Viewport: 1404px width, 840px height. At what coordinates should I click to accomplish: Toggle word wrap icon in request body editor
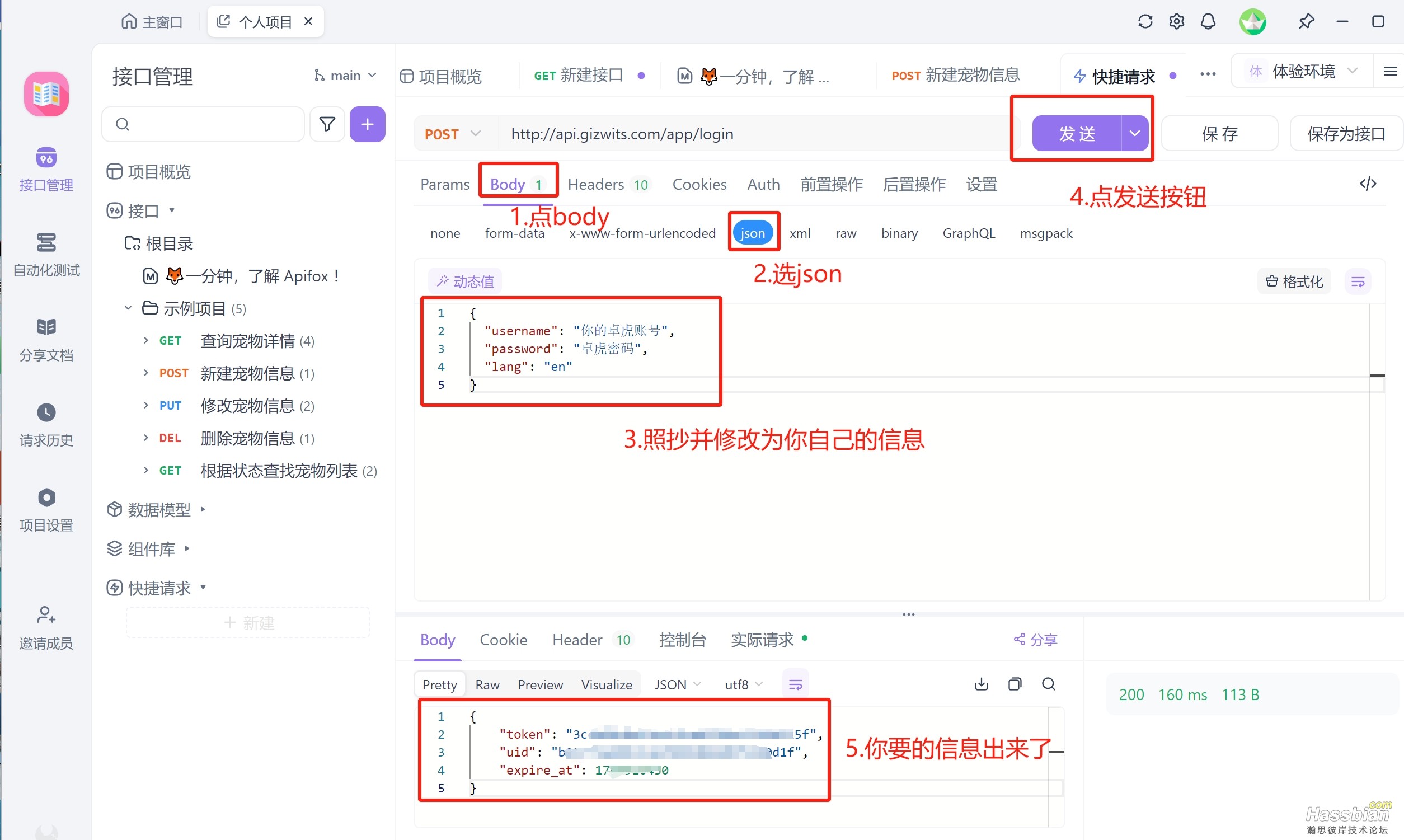pyautogui.click(x=1358, y=281)
